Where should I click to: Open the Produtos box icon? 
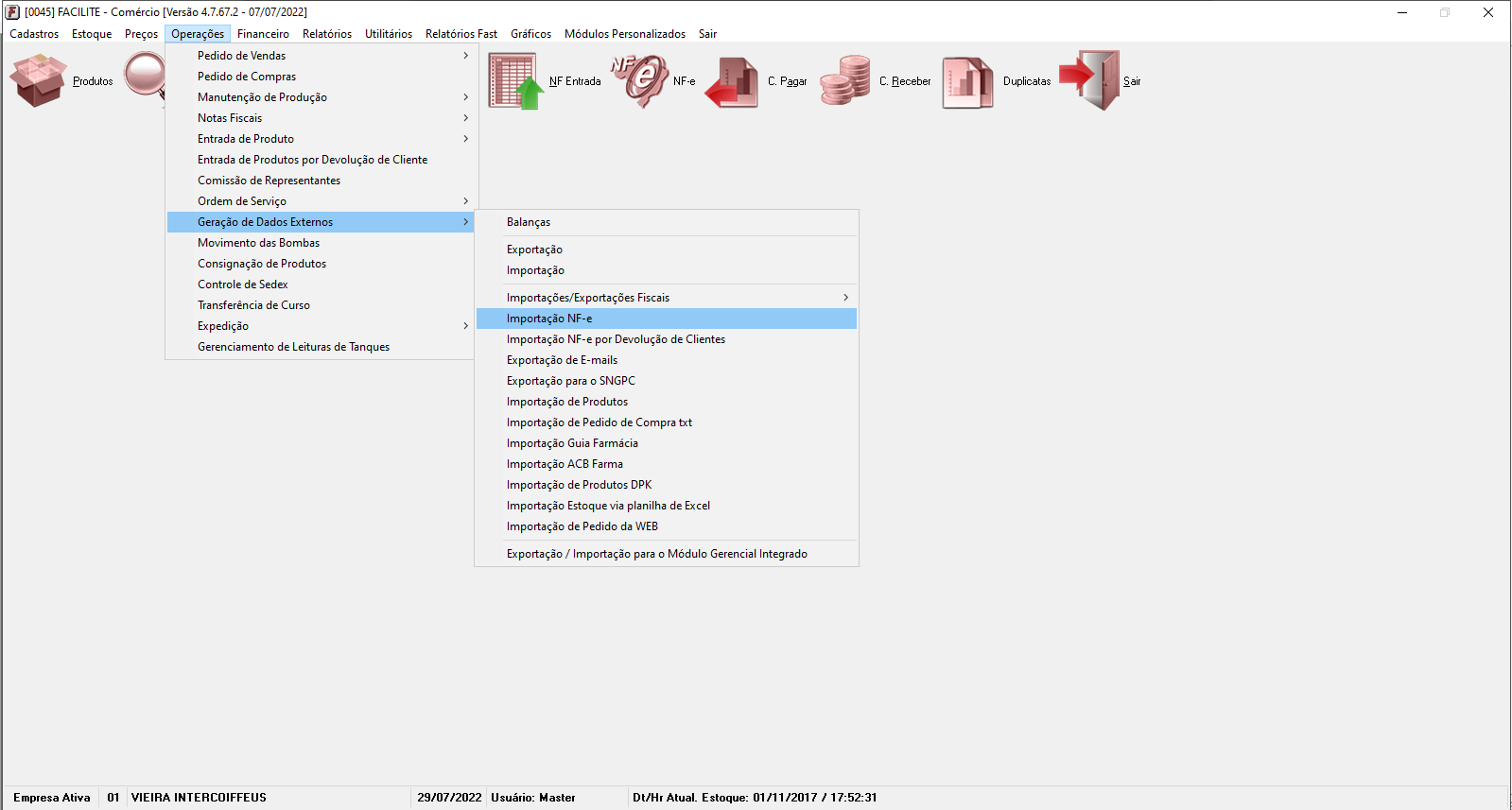(38, 80)
